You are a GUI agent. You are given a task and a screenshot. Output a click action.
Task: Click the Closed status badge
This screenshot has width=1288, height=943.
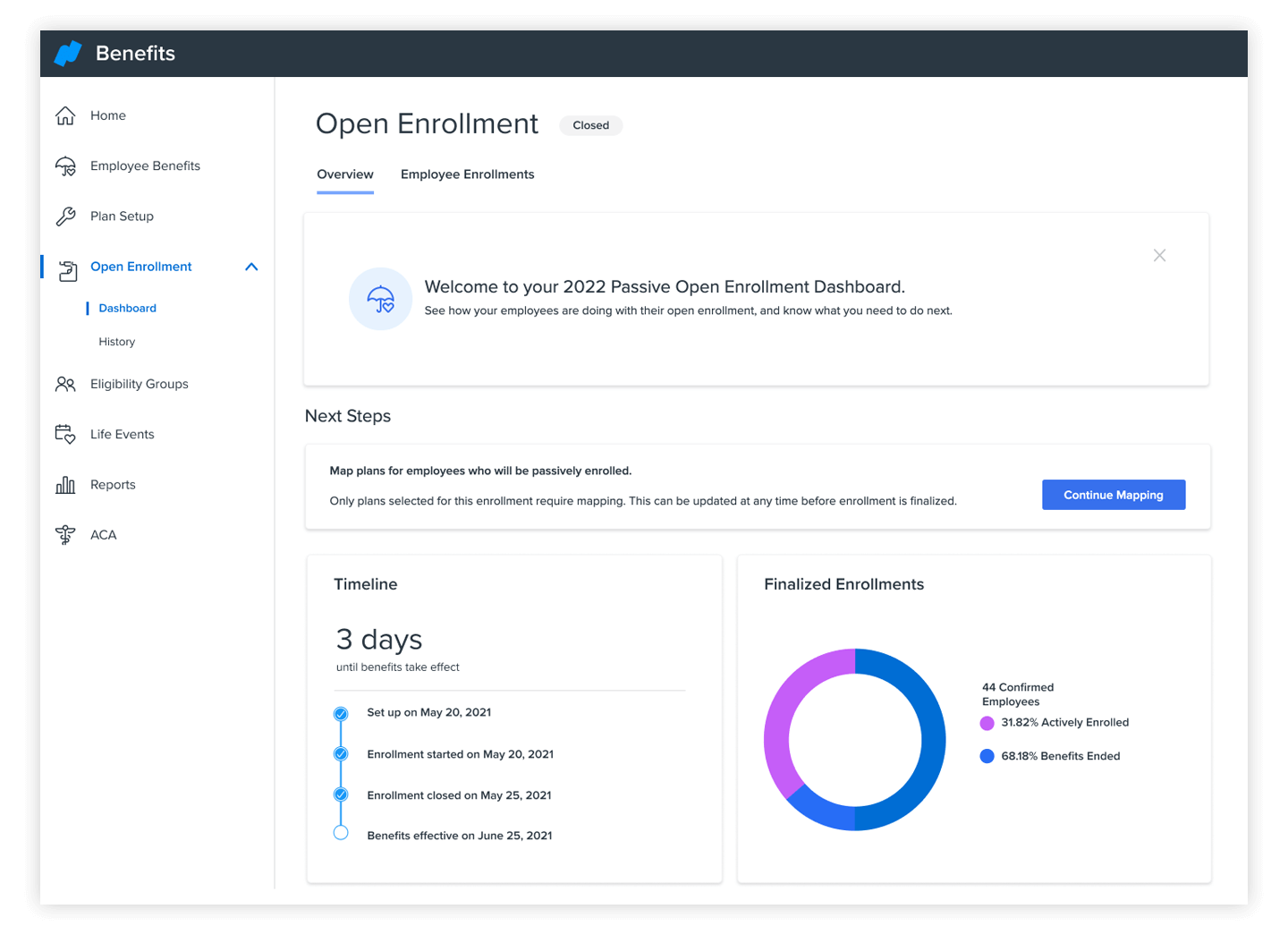click(590, 125)
